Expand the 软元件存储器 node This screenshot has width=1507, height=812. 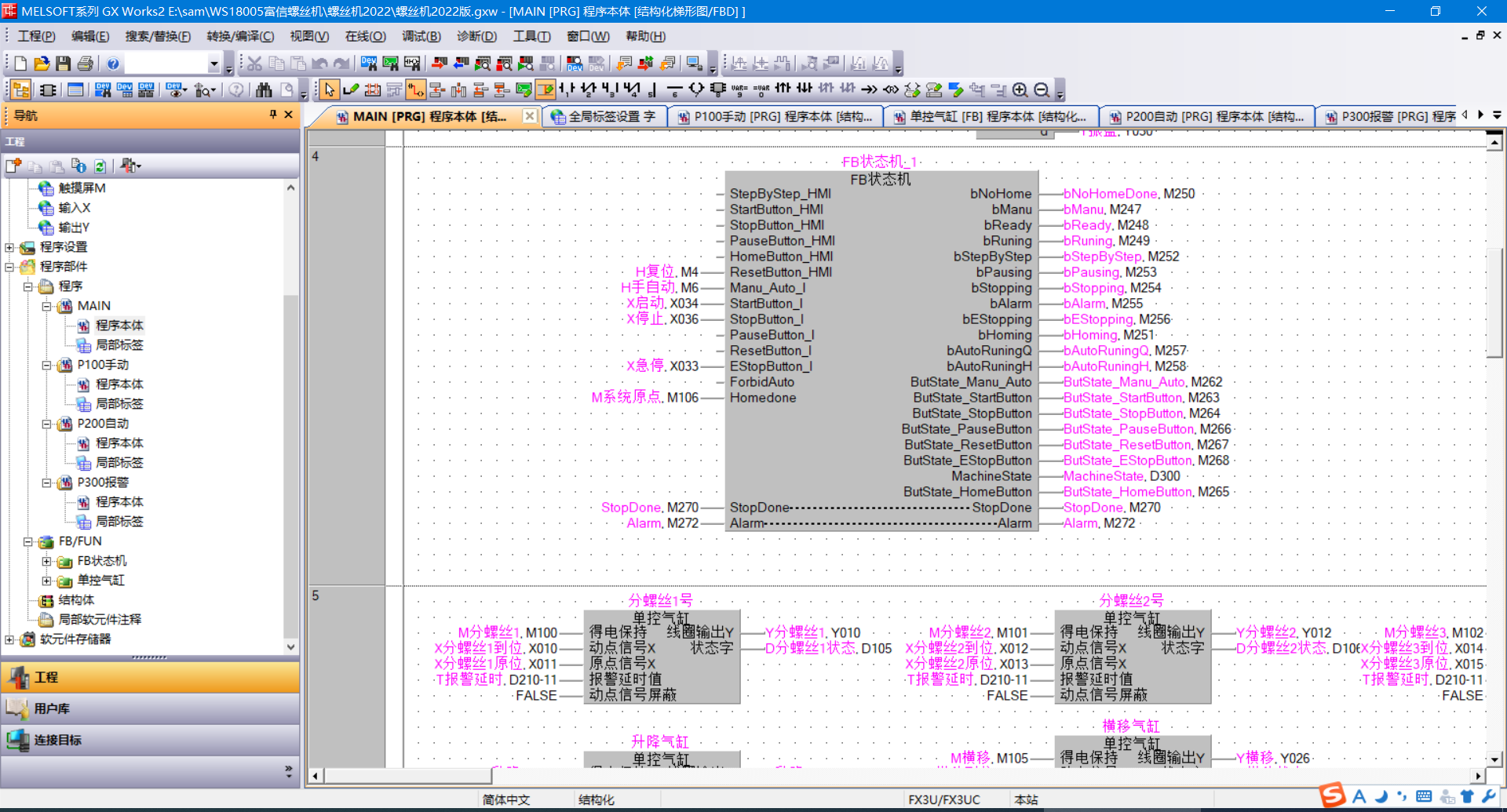9,639
